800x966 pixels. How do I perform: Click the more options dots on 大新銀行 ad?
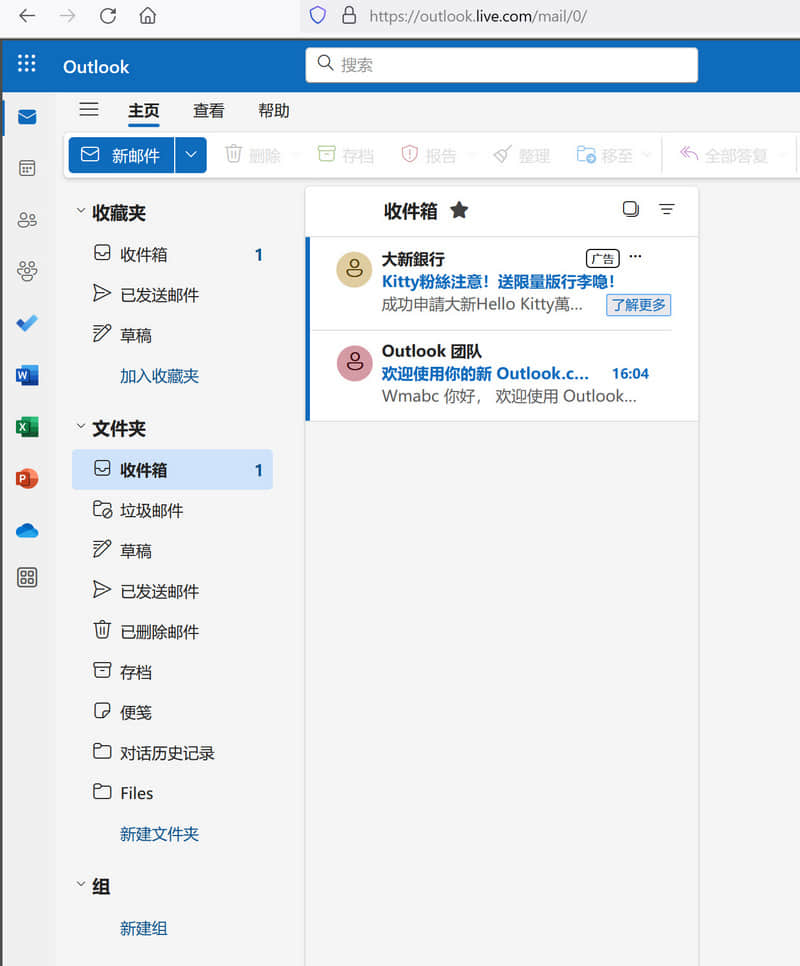click(x=636, y=256)
